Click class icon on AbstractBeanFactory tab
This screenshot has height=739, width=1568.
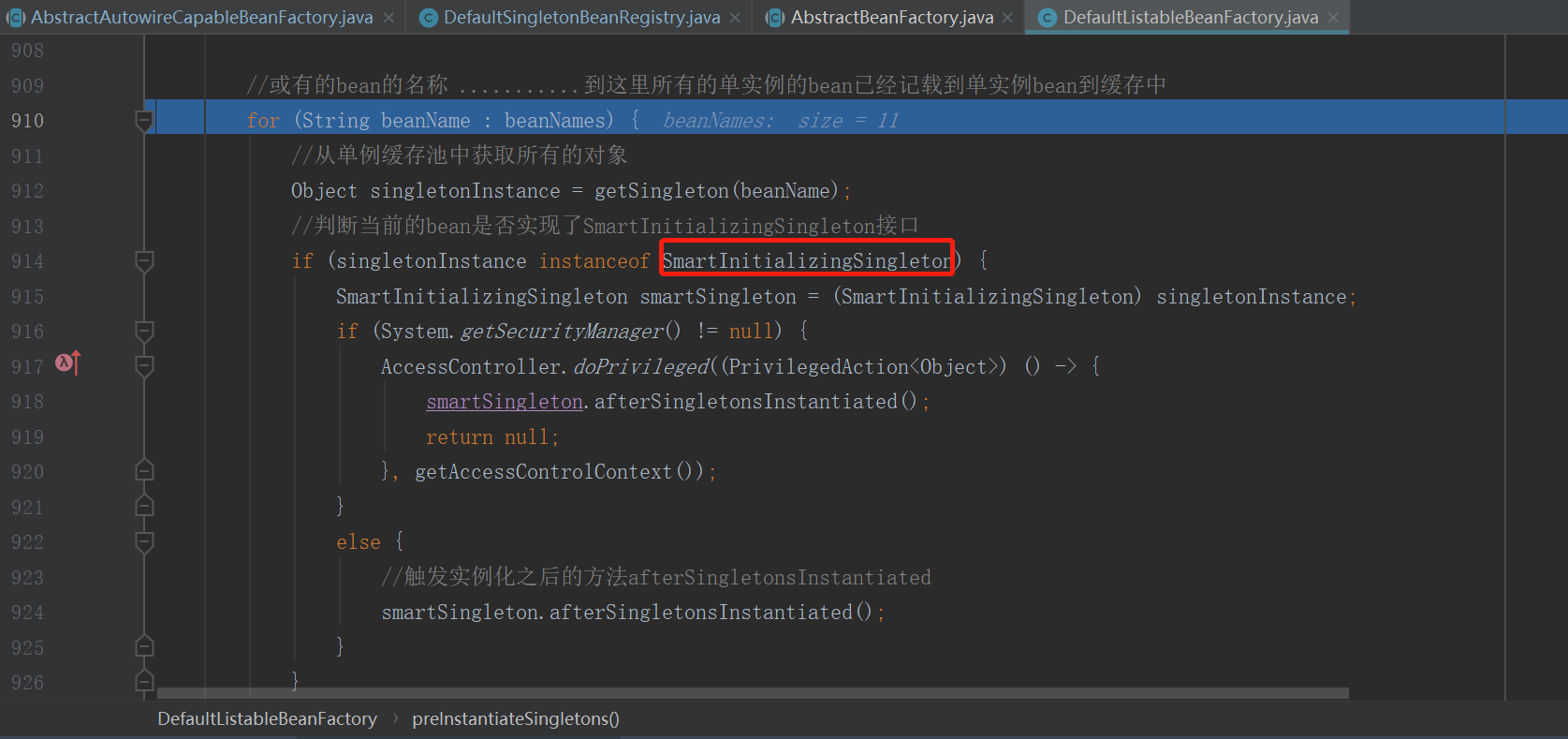pyautogui.click(x=775, y=18)
